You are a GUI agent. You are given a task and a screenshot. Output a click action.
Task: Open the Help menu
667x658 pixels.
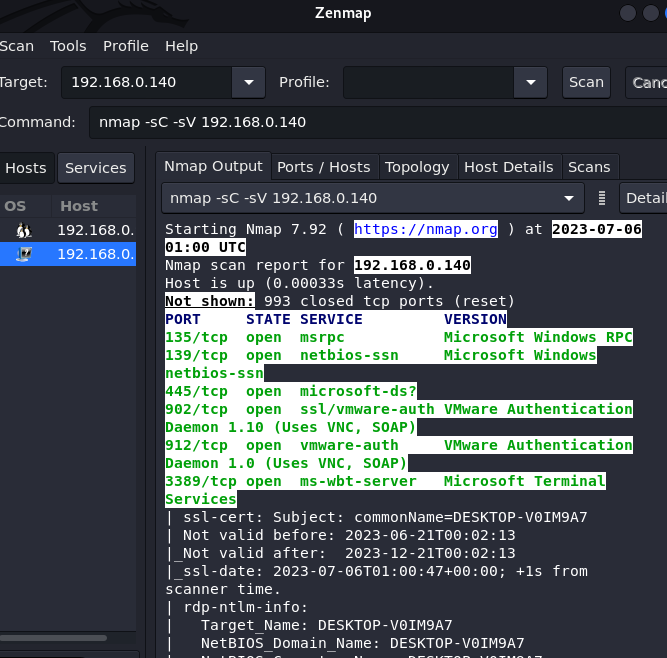181,46
